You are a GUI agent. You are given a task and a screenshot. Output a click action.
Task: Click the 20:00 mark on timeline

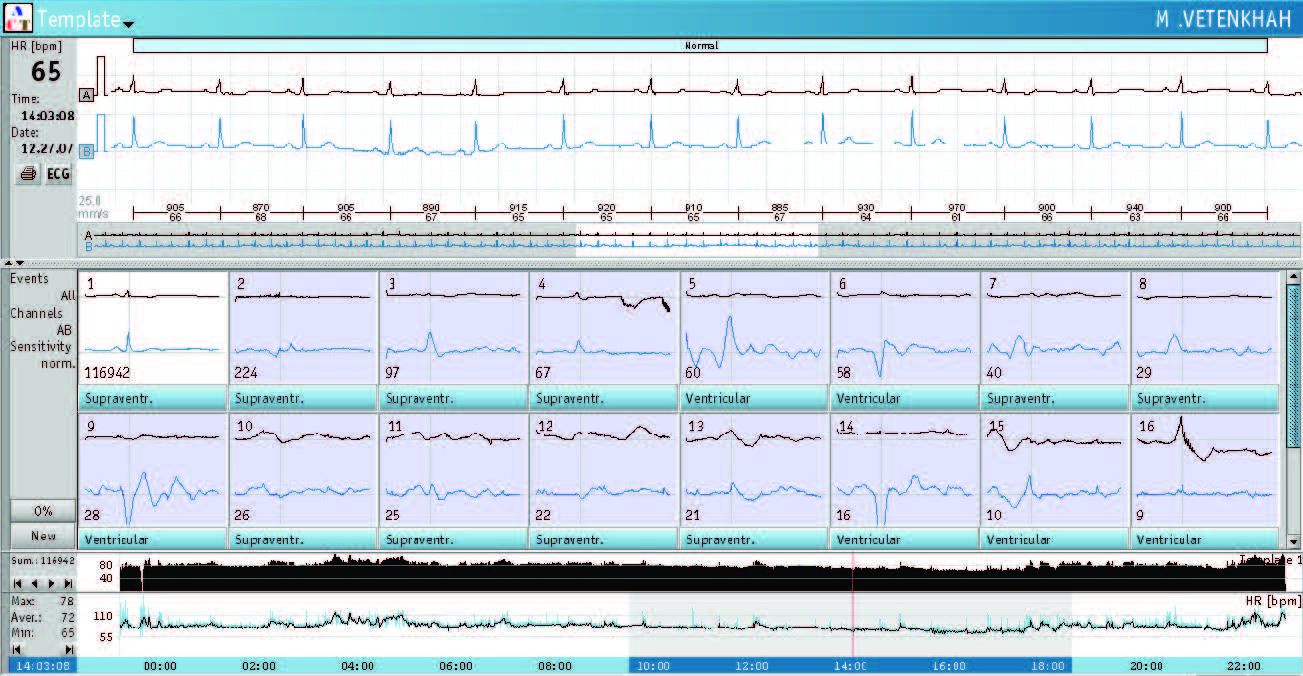coord(1146,666)
